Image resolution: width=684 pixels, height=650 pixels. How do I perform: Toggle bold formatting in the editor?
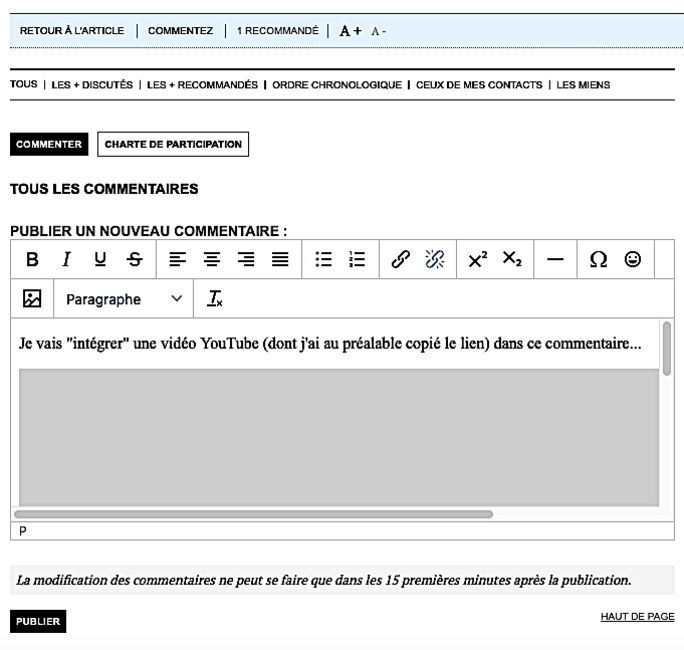(32, 259)
